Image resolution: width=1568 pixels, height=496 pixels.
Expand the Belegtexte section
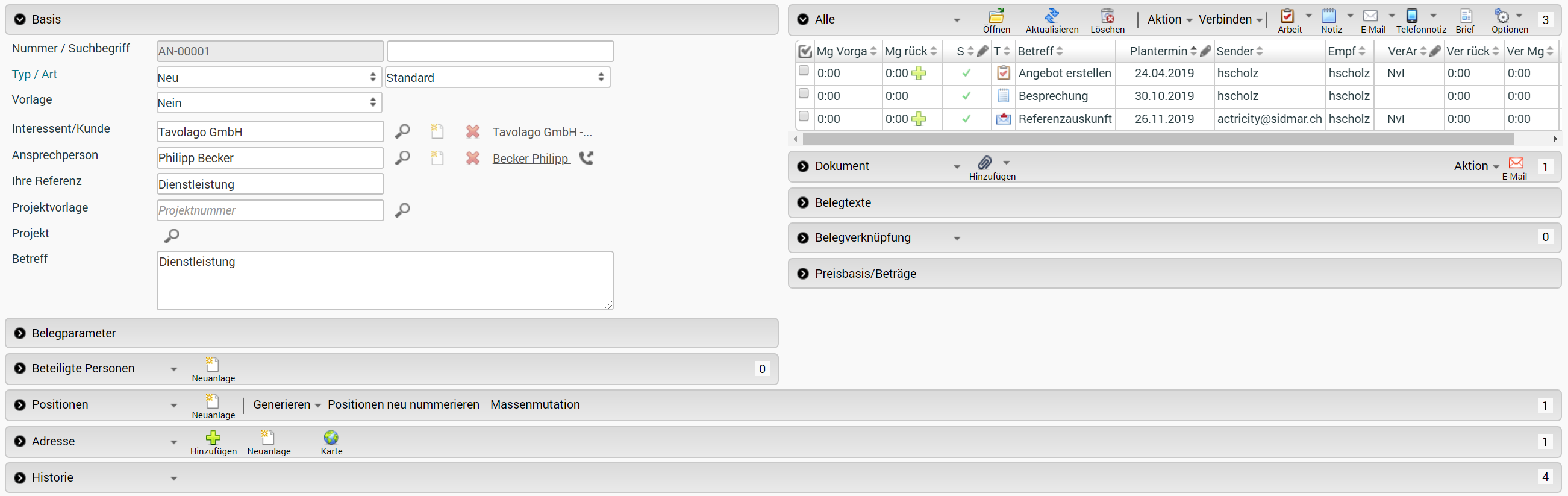[803, 203]
